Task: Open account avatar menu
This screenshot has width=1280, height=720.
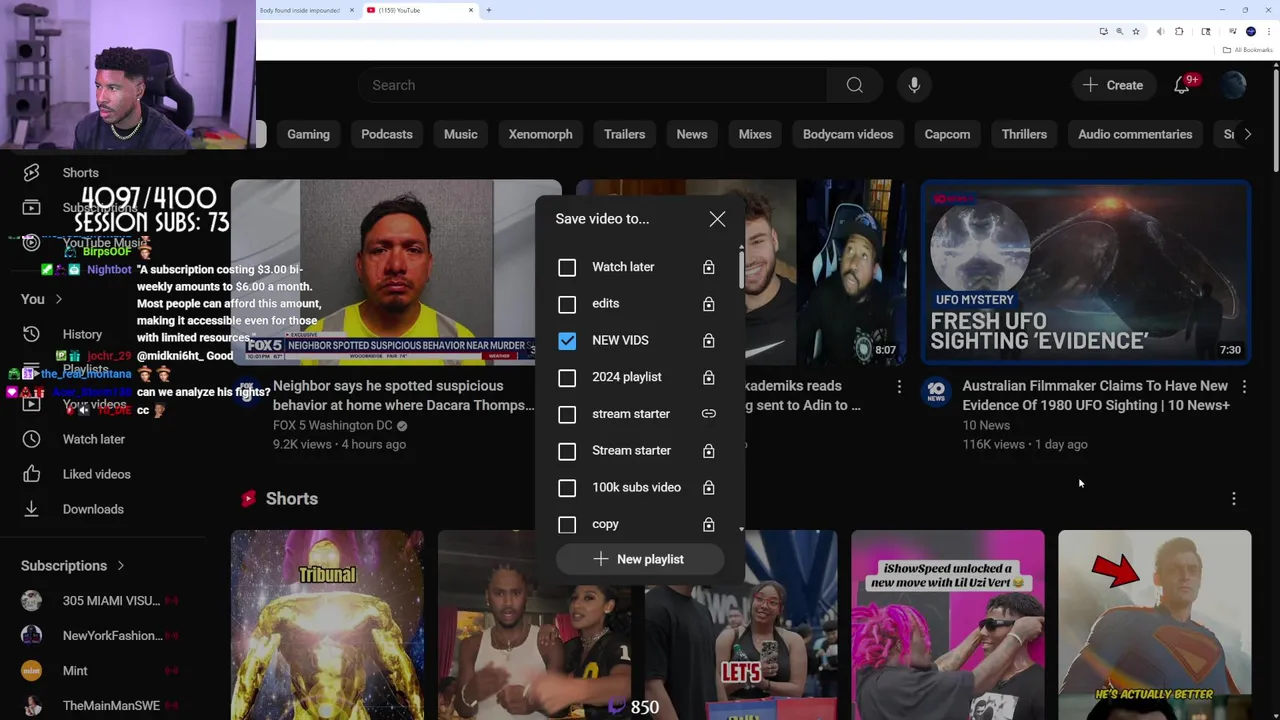Action: point(1233,85)
